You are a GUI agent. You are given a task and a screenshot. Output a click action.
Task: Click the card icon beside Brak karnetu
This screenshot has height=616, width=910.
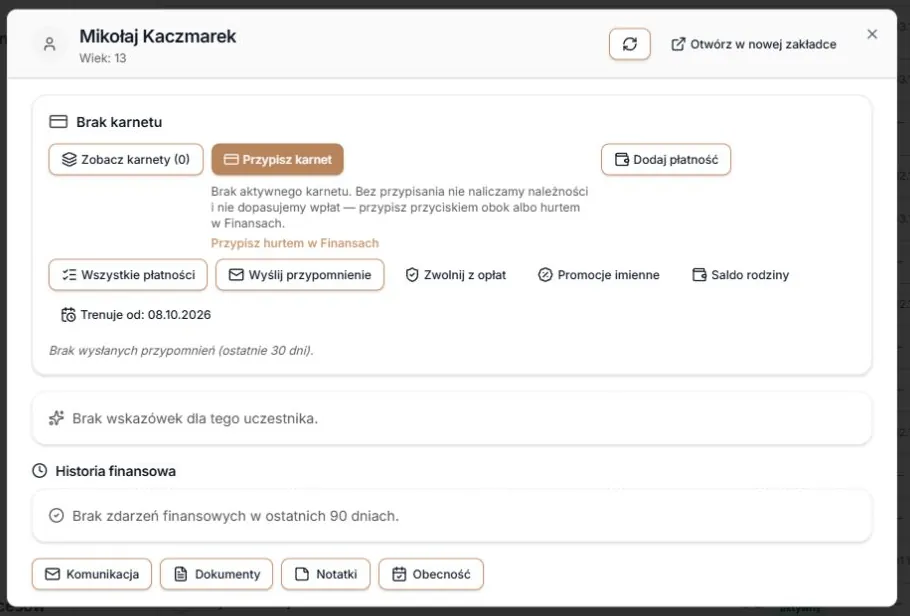click(58, 121)
